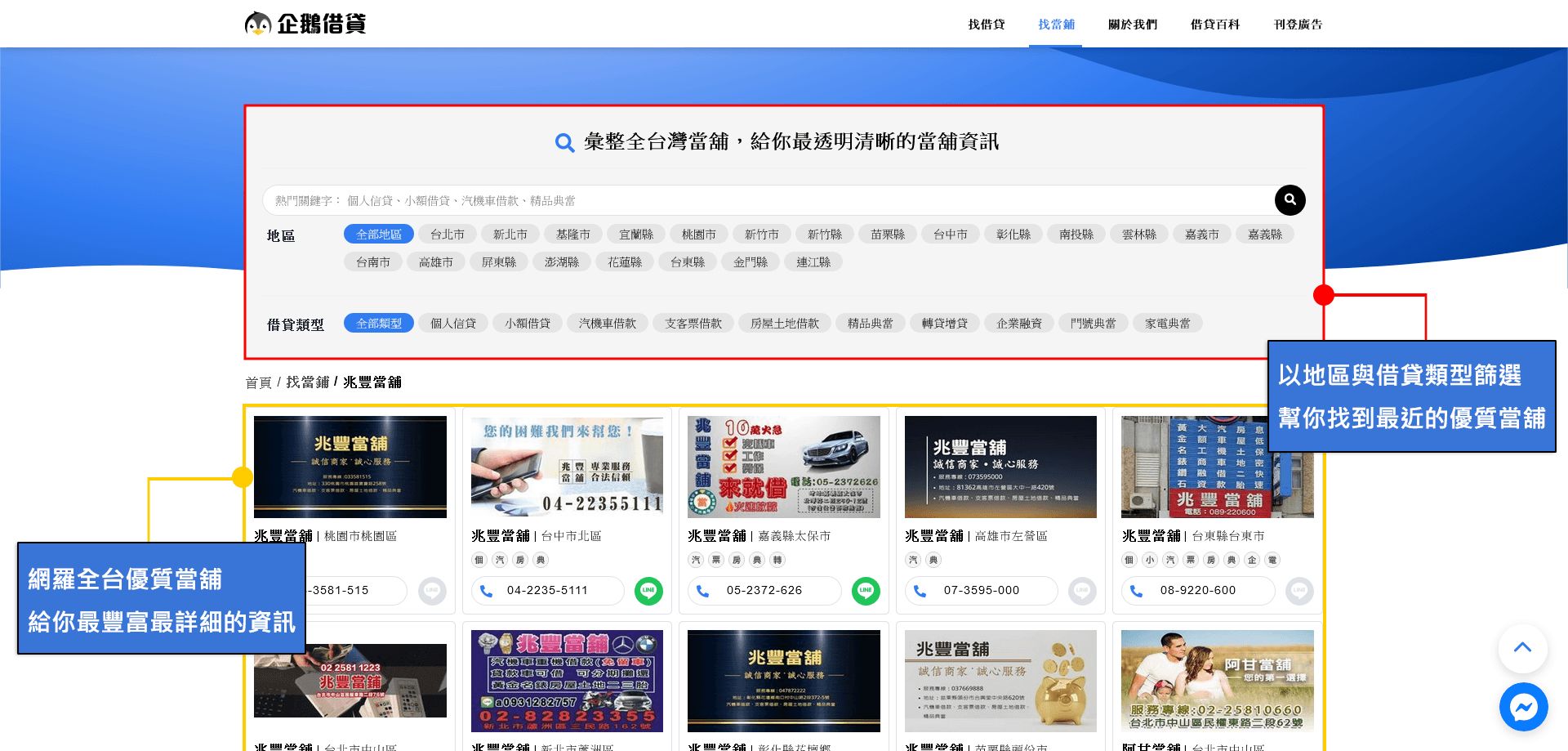Select the 全部類型 loan type filter

(x=379, y=324)
